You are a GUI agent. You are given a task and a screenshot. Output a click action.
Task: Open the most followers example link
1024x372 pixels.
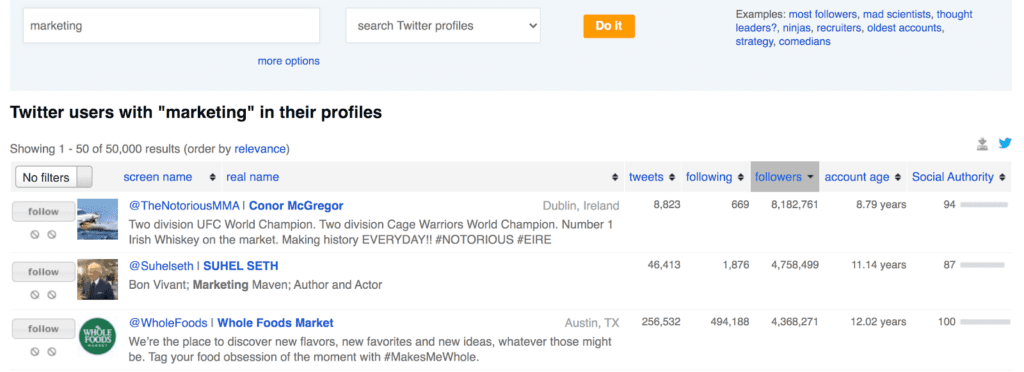click(822, 14)
